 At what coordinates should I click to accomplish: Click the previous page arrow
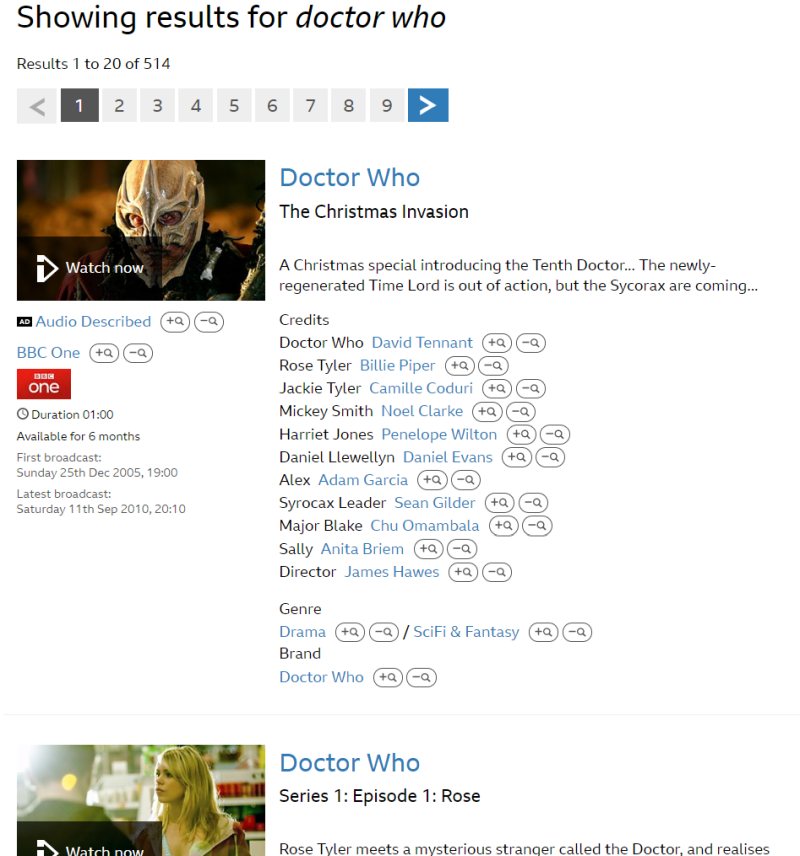[37, 105]
